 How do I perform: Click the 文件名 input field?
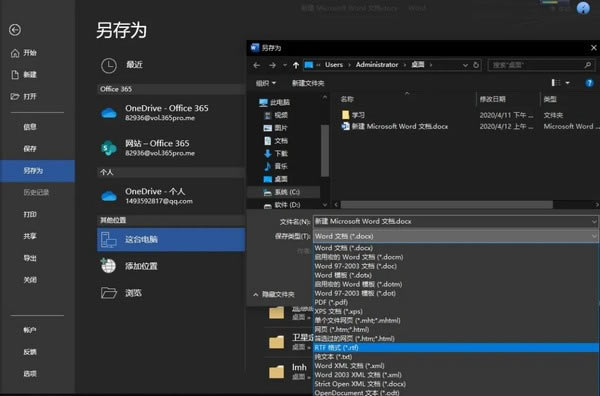pyautogui.click(x=455, y=221)
